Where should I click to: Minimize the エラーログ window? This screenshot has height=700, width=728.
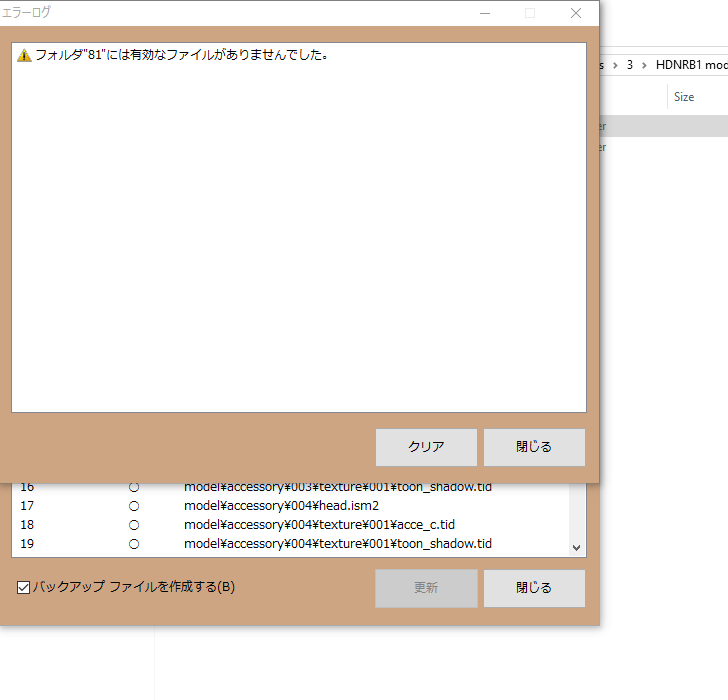click(x=485, y=13)
